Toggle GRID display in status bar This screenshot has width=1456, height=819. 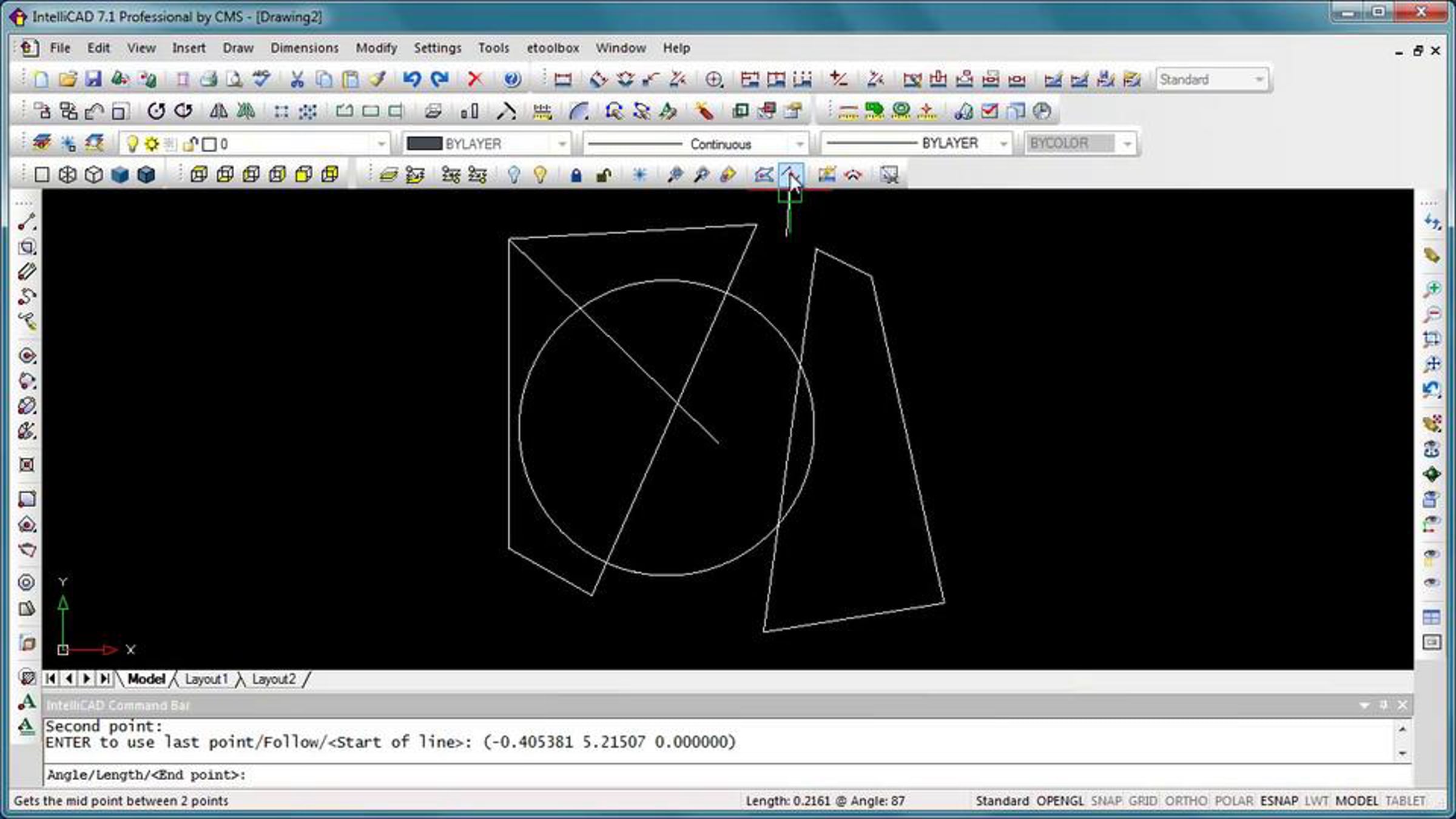click(1143, 801)
